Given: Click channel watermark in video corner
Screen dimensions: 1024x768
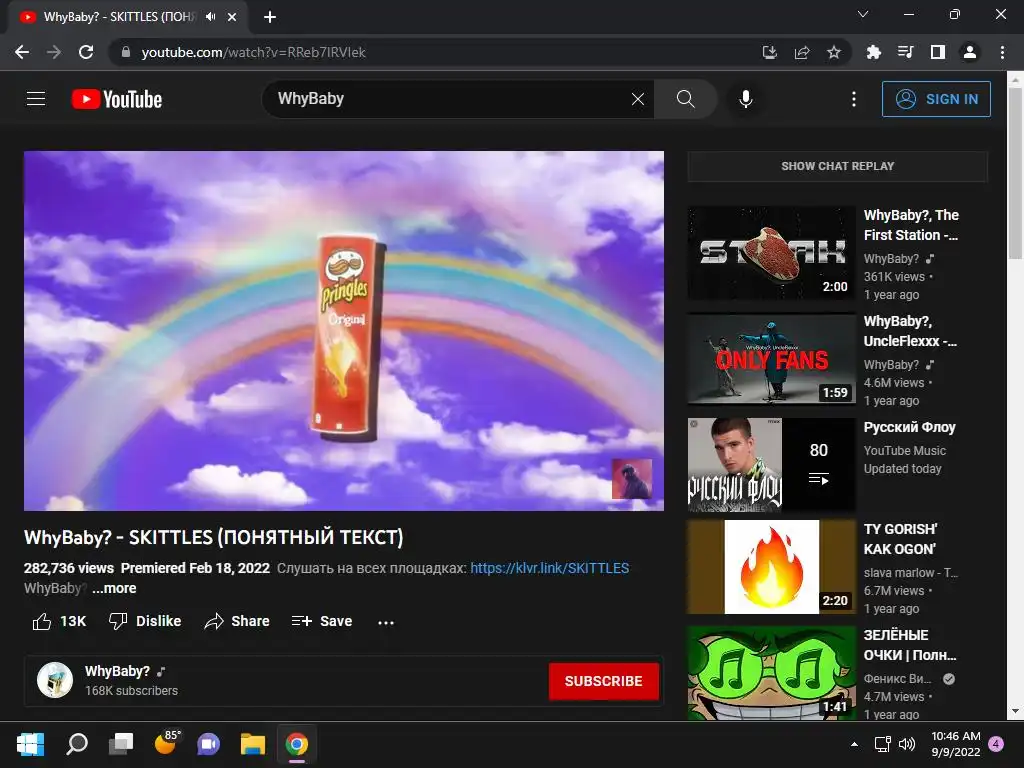Looking at the screenshot, I should pyautogui.click(x=632, y=479).
